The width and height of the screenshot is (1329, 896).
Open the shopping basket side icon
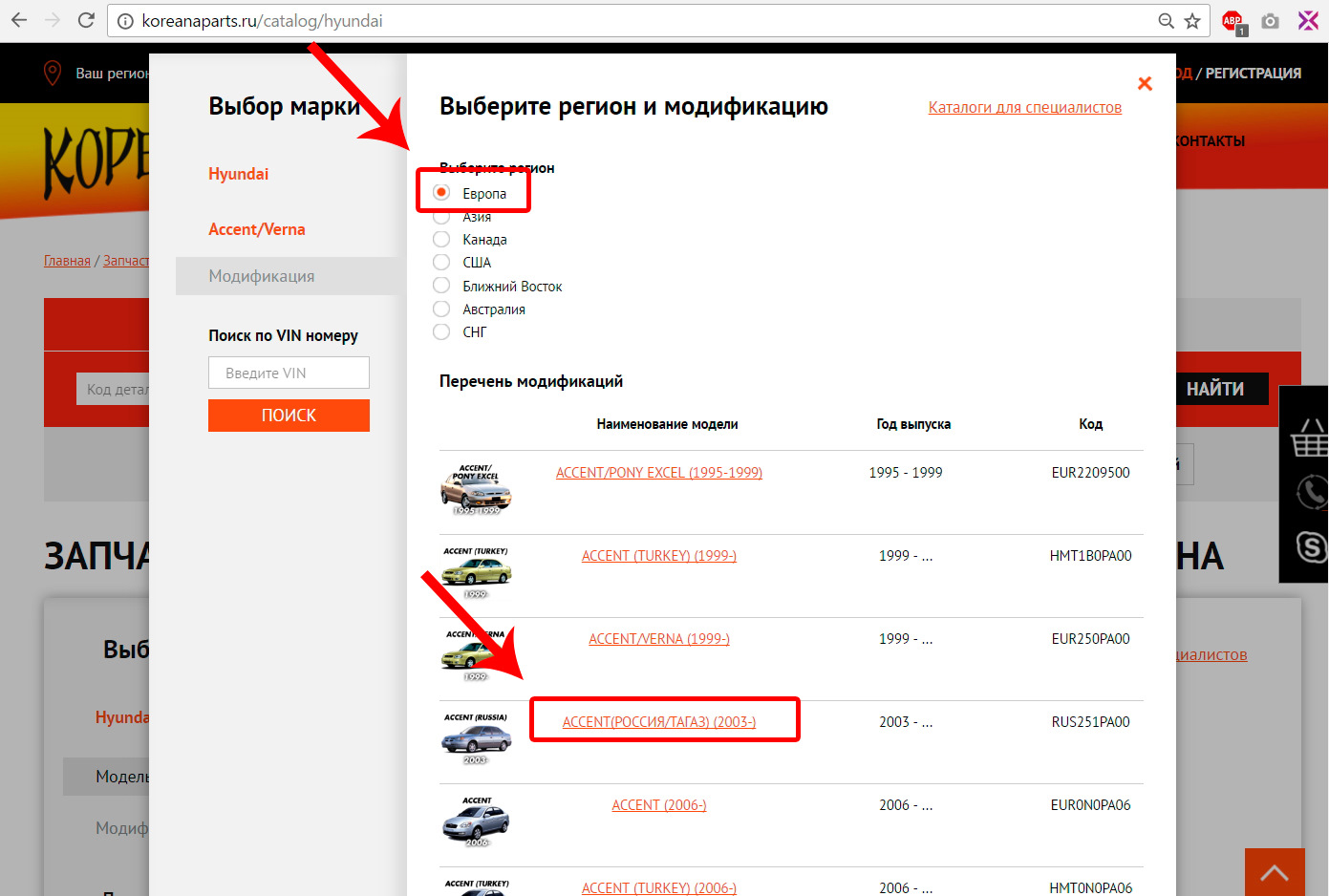pyautogui.click(x=1308, y=438)
